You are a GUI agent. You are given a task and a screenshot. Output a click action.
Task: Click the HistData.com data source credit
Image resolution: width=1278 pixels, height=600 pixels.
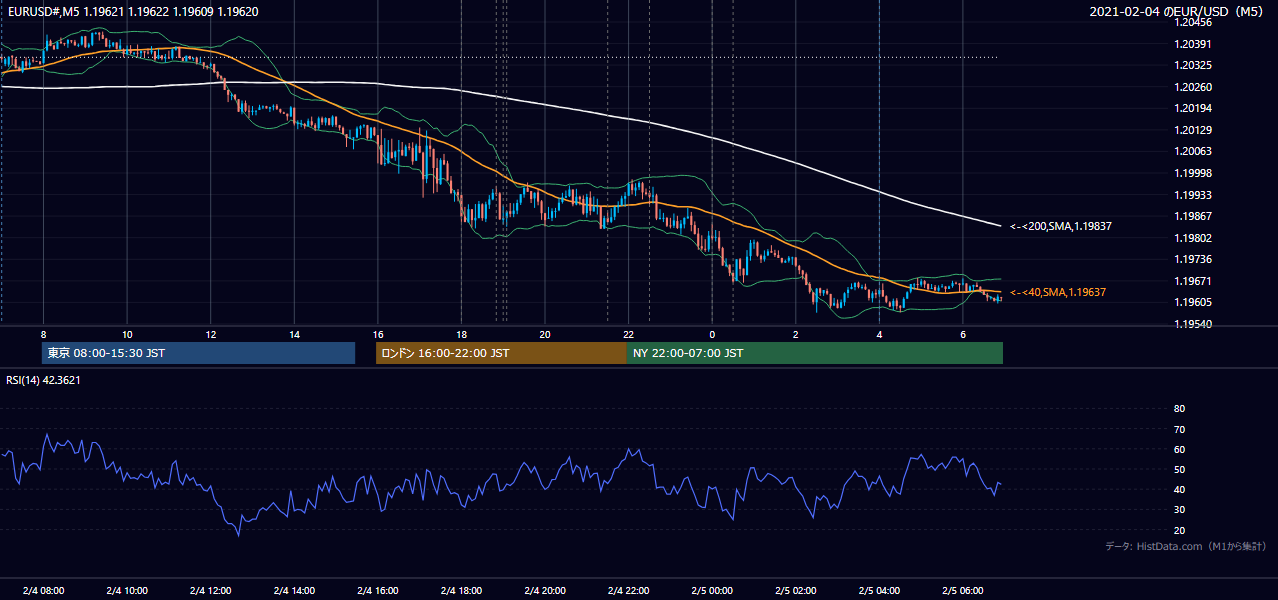click(x=1186, y=546)
